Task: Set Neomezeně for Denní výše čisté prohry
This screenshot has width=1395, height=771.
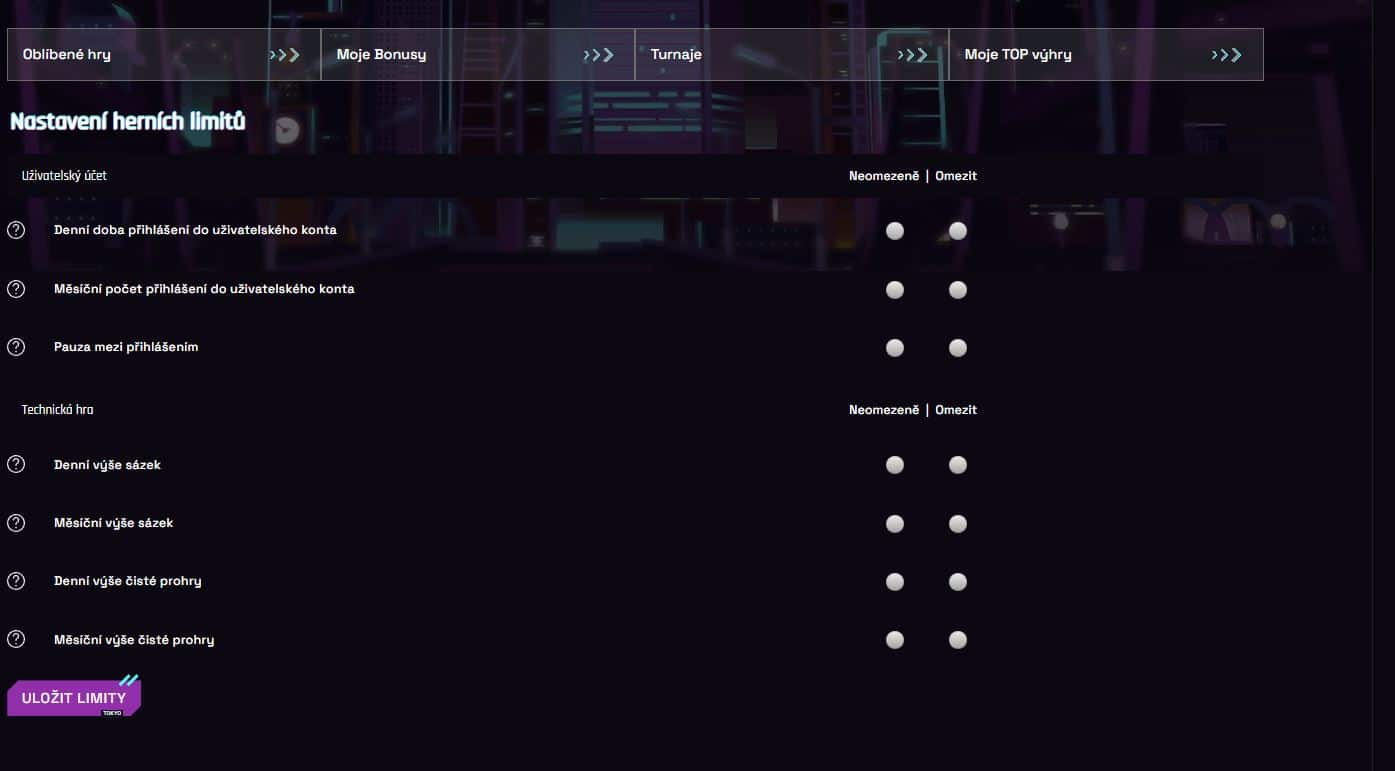Action: pyautogui.click(x=895, y=582)
